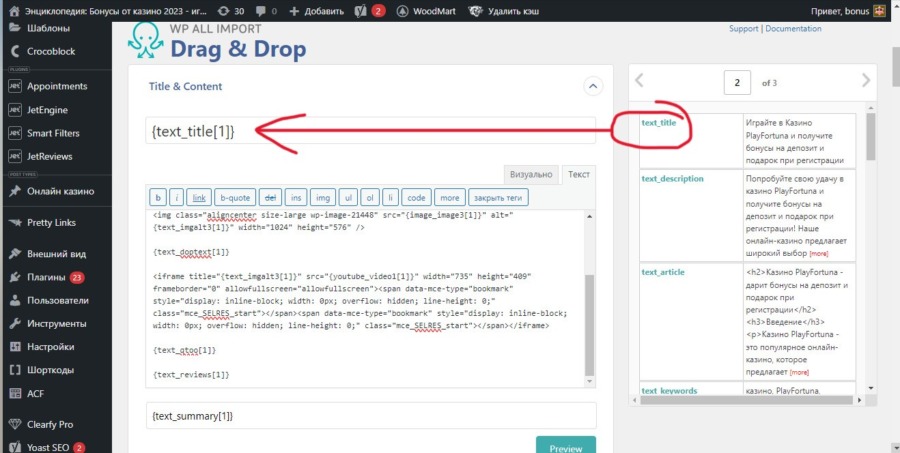This screenshot has width=900, height=453.
Task: Expand [more] in text_description value
Action: pos(818,254)
